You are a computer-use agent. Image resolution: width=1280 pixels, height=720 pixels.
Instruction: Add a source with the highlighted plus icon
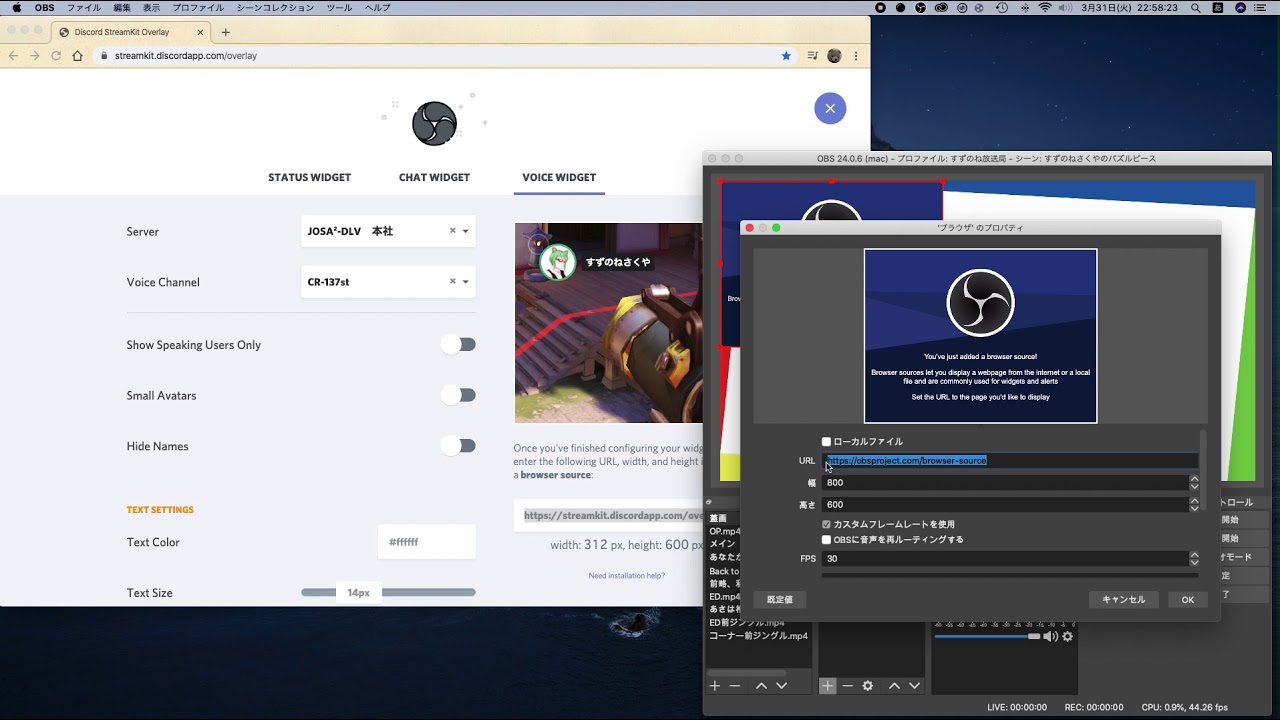[828, 686]
